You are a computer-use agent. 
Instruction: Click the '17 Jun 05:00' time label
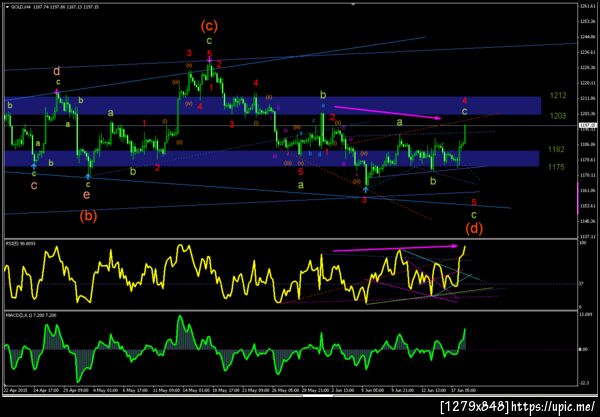pos(463,390)
